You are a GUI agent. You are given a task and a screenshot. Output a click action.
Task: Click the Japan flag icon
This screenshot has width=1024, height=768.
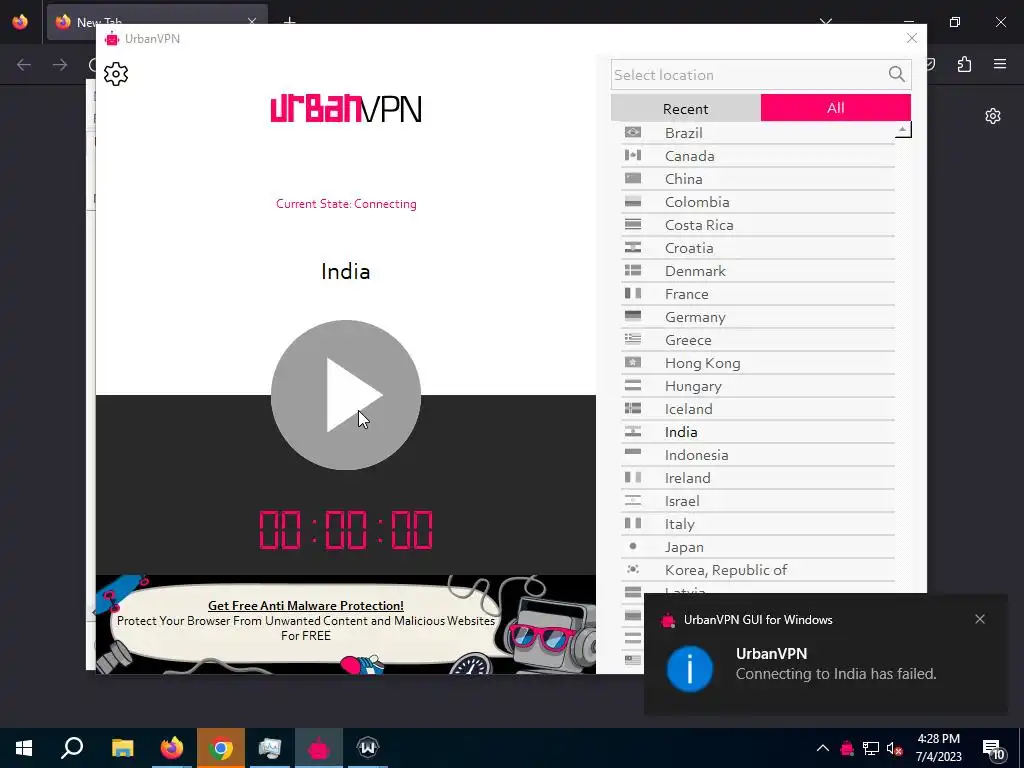[x=633, y=546]
